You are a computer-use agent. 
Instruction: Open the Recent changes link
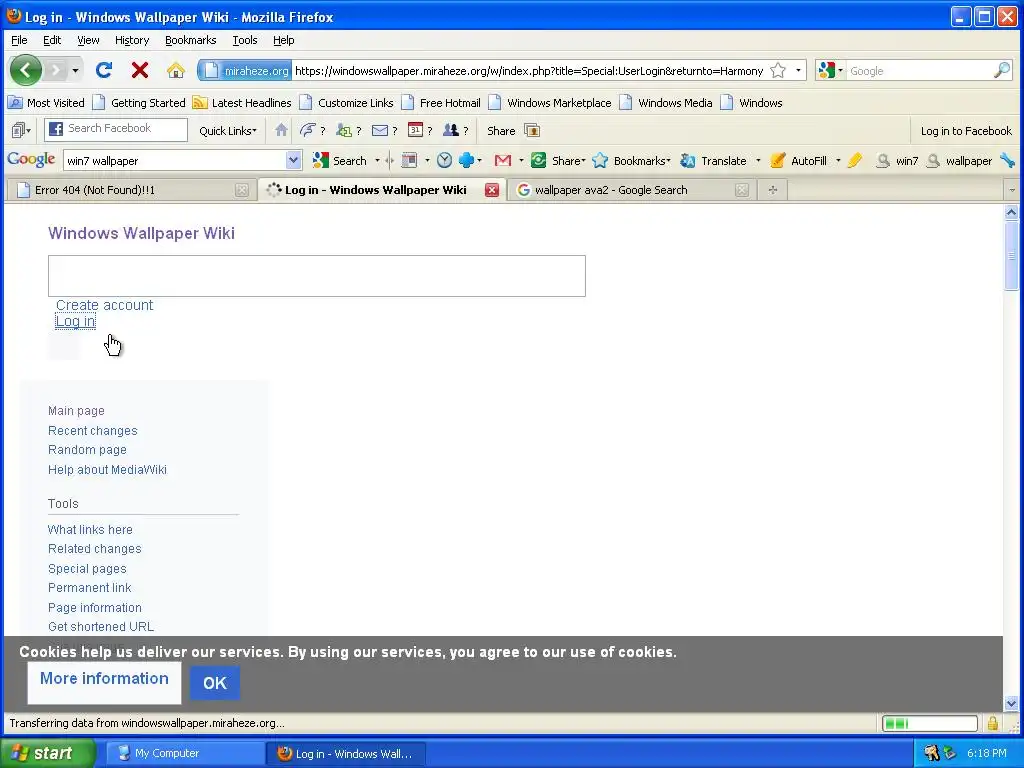(93, 430)
